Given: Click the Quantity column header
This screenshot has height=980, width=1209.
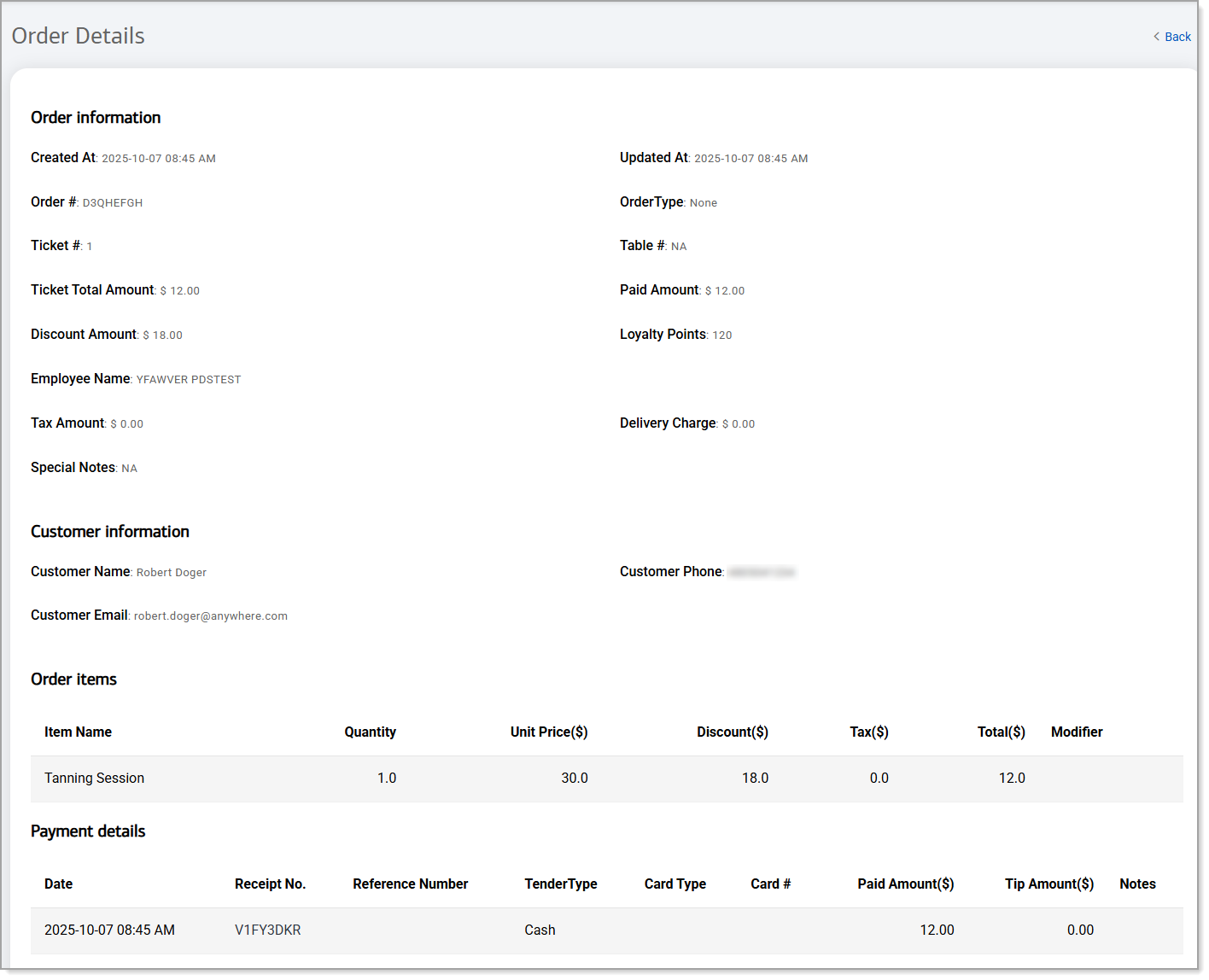Looking at the screenshot, I should point(370,732).
